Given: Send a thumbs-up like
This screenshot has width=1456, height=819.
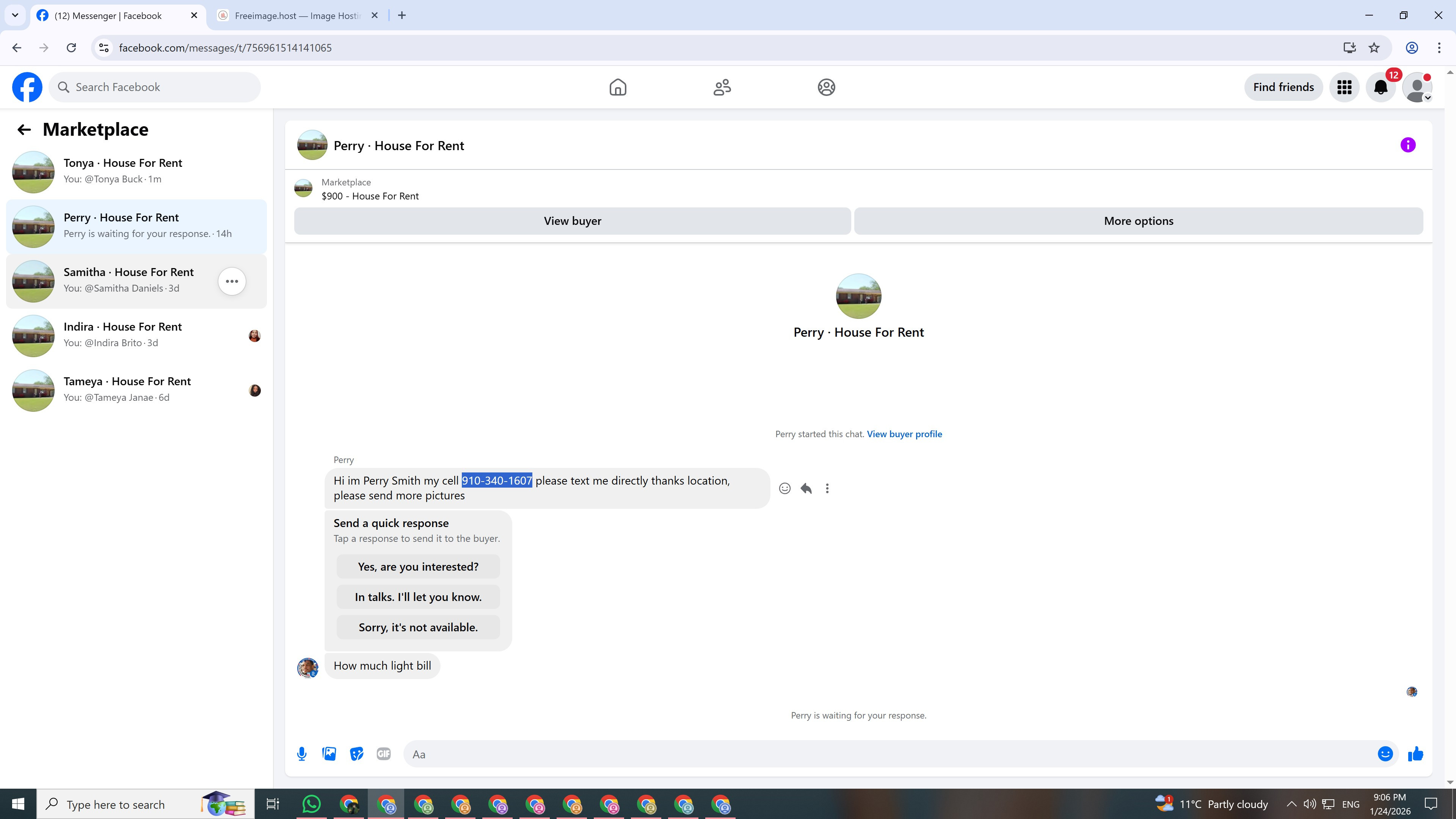Looking at the screenshot, I should pyautogui.click(x=1415, y=754).
